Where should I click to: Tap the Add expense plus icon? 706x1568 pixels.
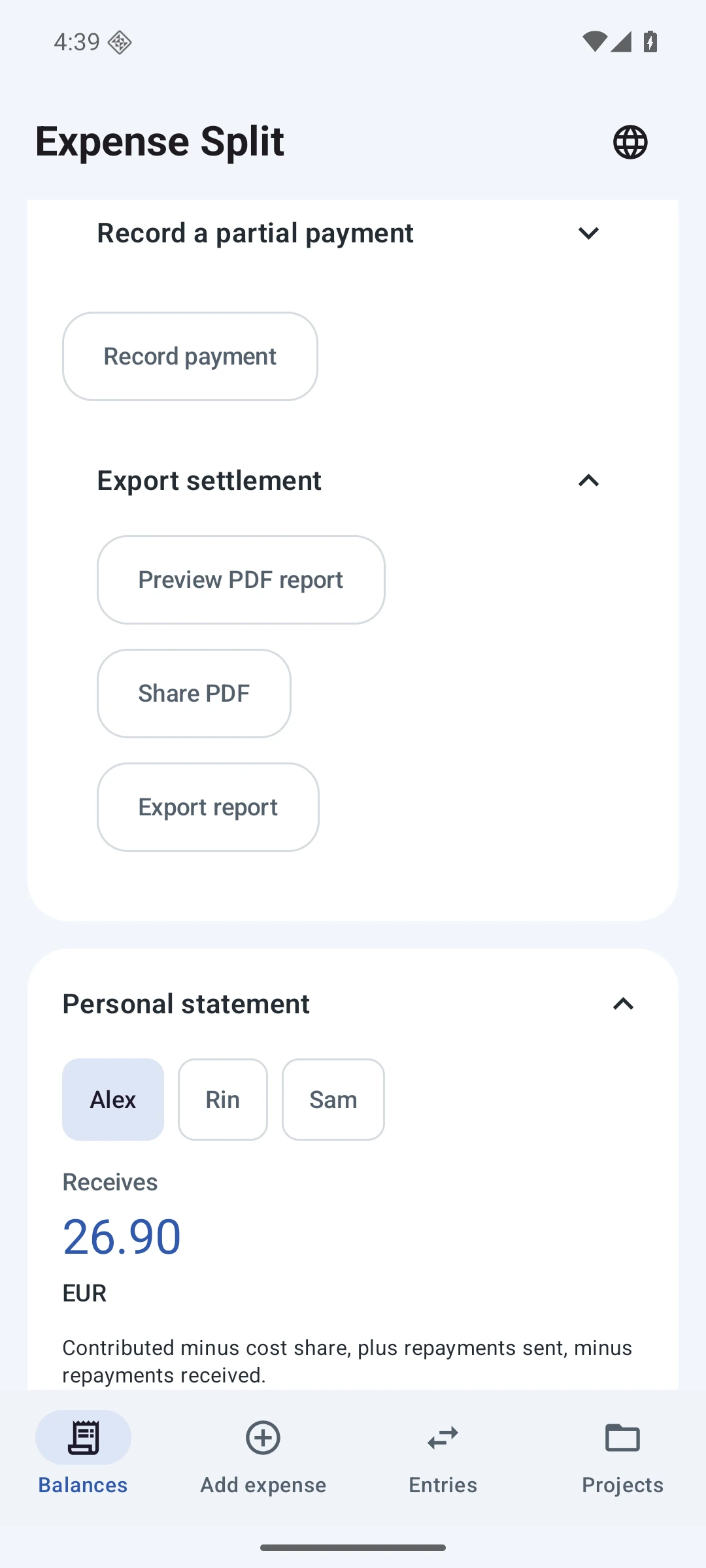click(x=263, y=1437)
